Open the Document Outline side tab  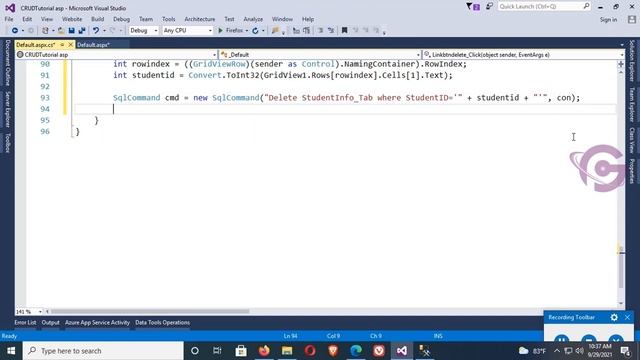click(7, 62)
